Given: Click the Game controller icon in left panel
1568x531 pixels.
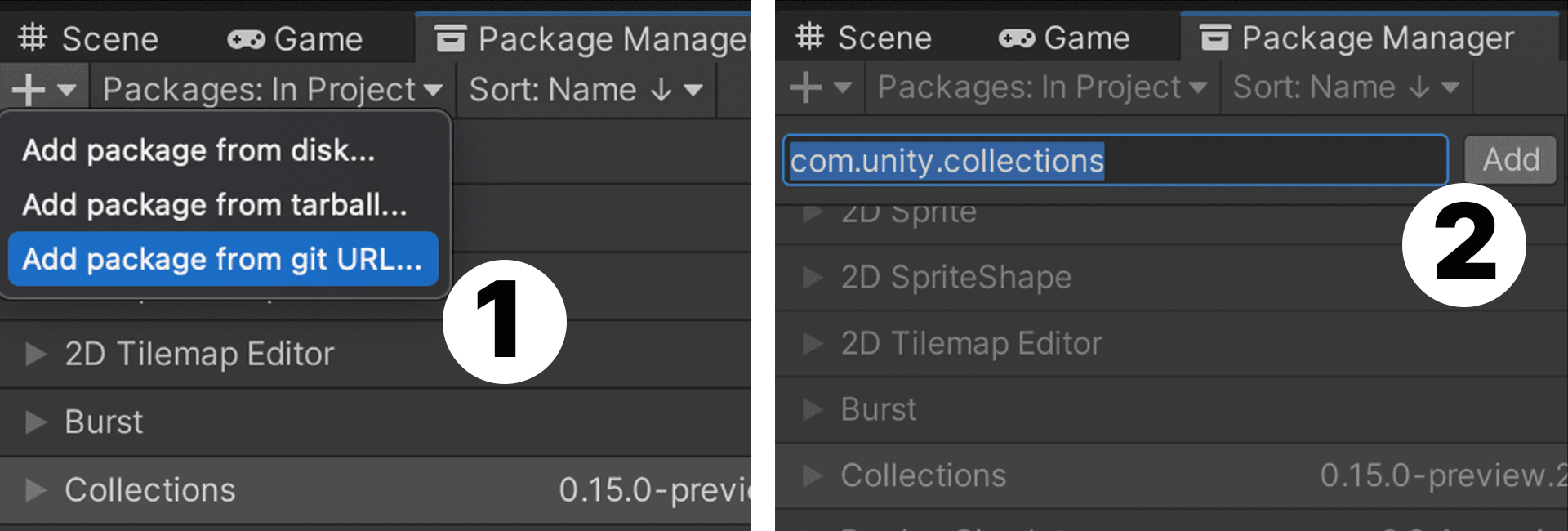Looking at the screenshot, I should pos(246,39).
